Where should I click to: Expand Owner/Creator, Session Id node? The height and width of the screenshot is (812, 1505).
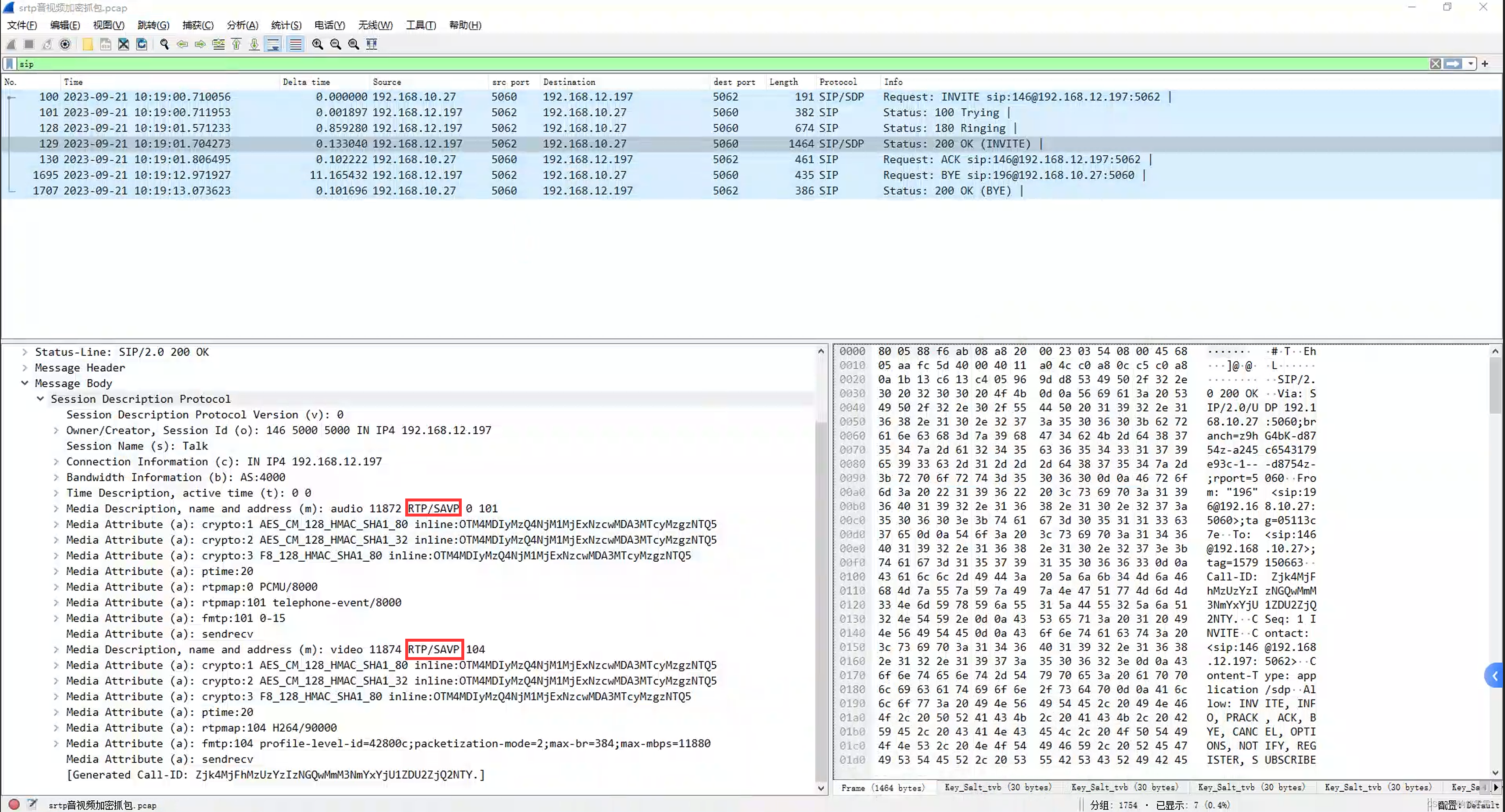56,431
